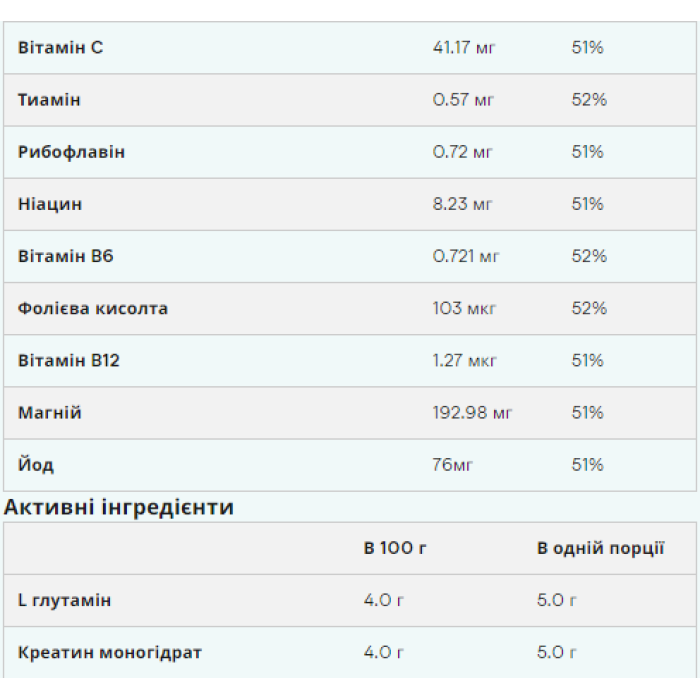Click the В одній порції column header
This screenshot has width=700, height=700.
click(601, 548)
